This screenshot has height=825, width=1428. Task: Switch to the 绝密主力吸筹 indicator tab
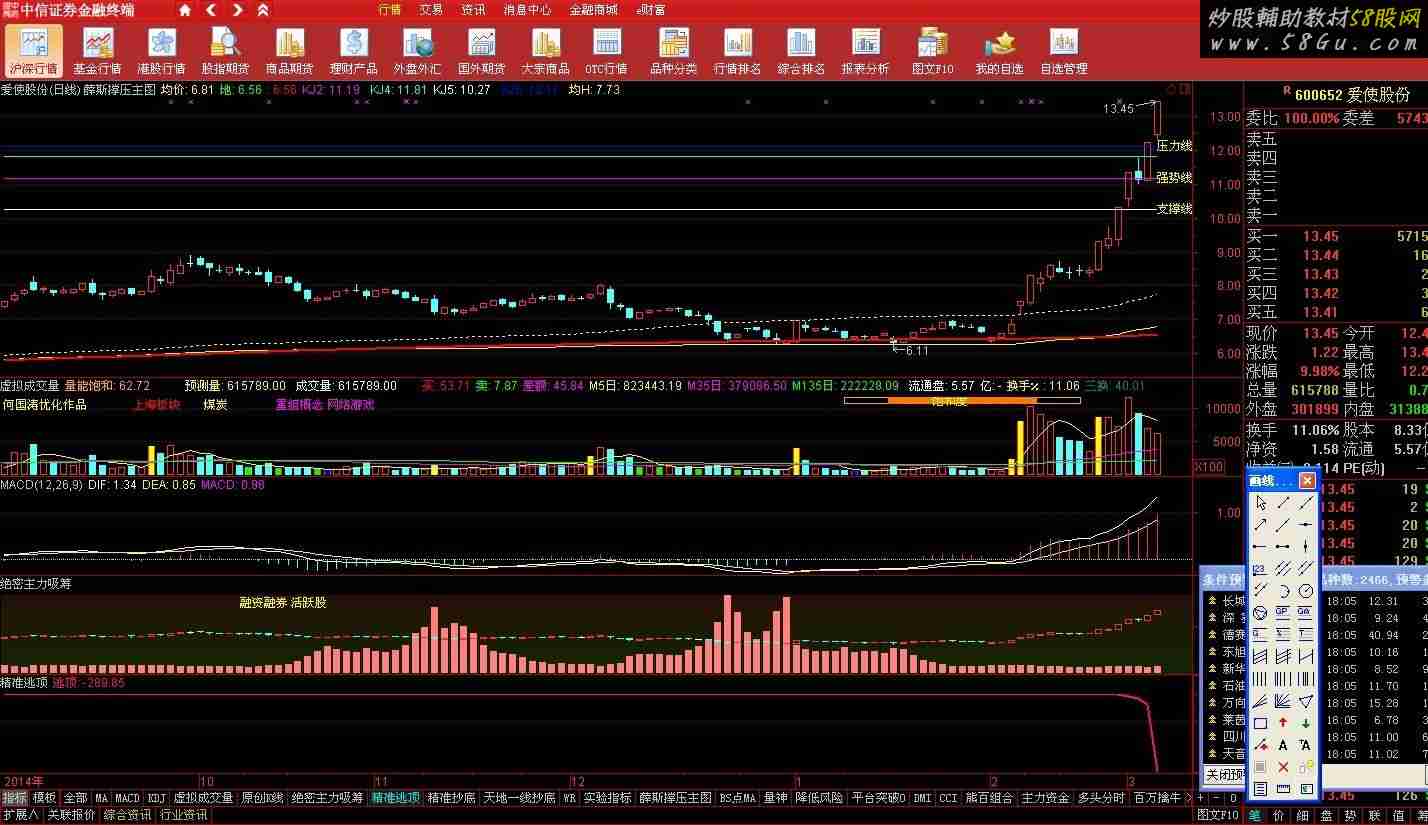(327, 798)
